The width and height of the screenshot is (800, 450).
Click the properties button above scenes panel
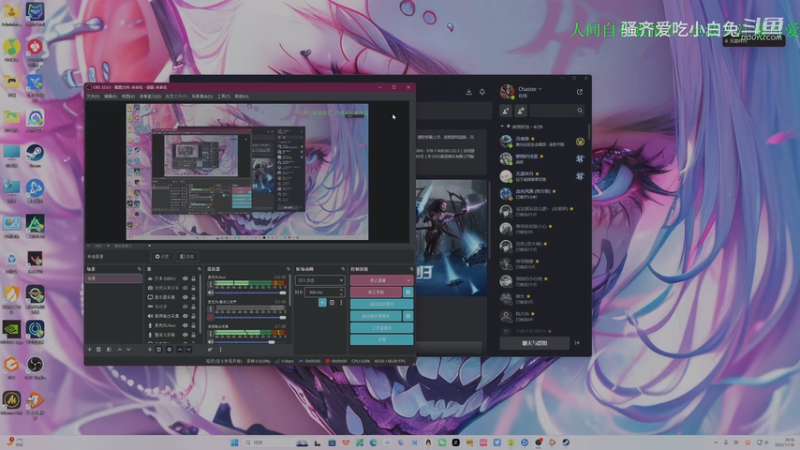click(162, 257)
